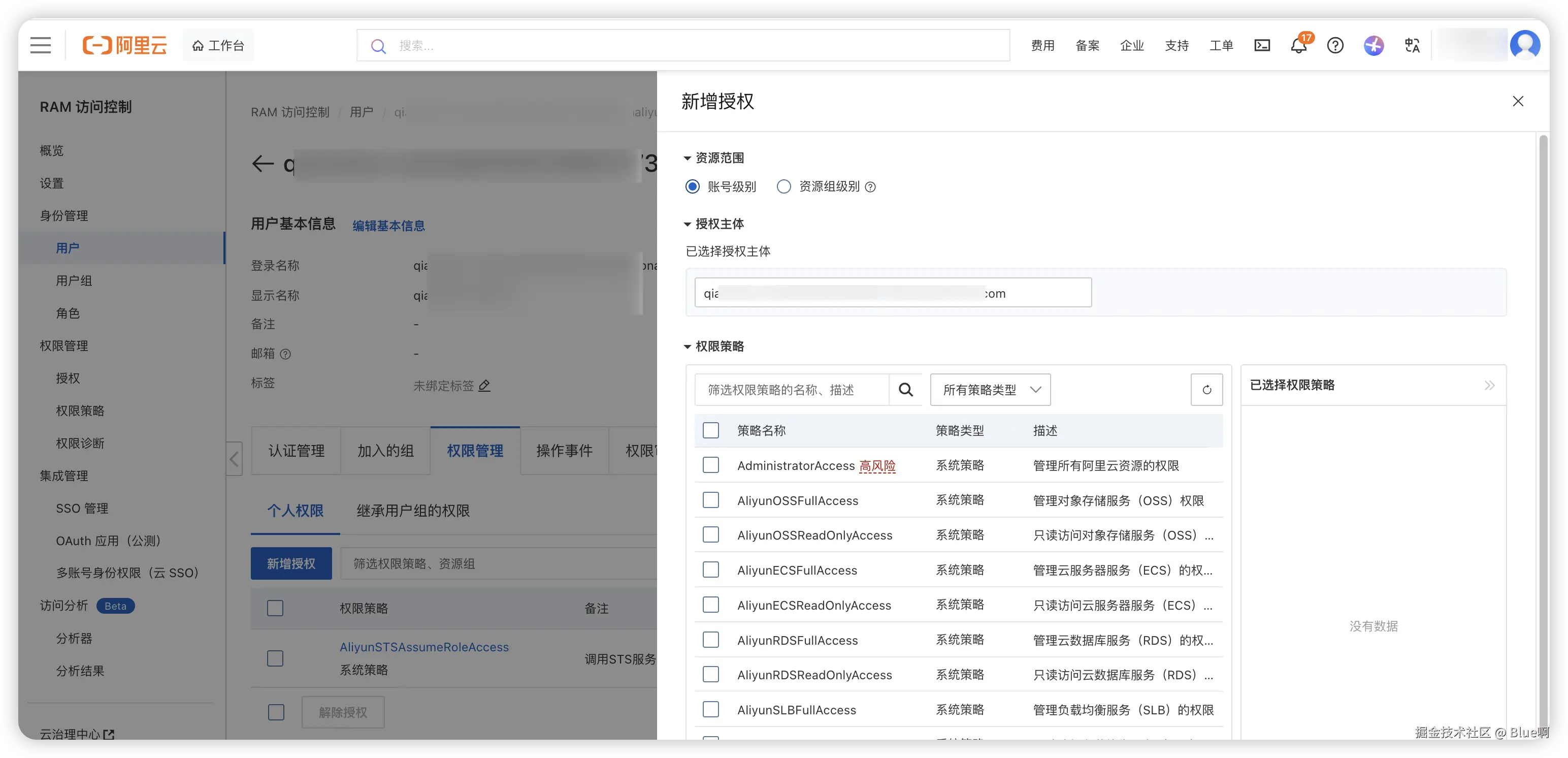
Task: Switch to the 认证管理 tab
Action: (296, 451)
